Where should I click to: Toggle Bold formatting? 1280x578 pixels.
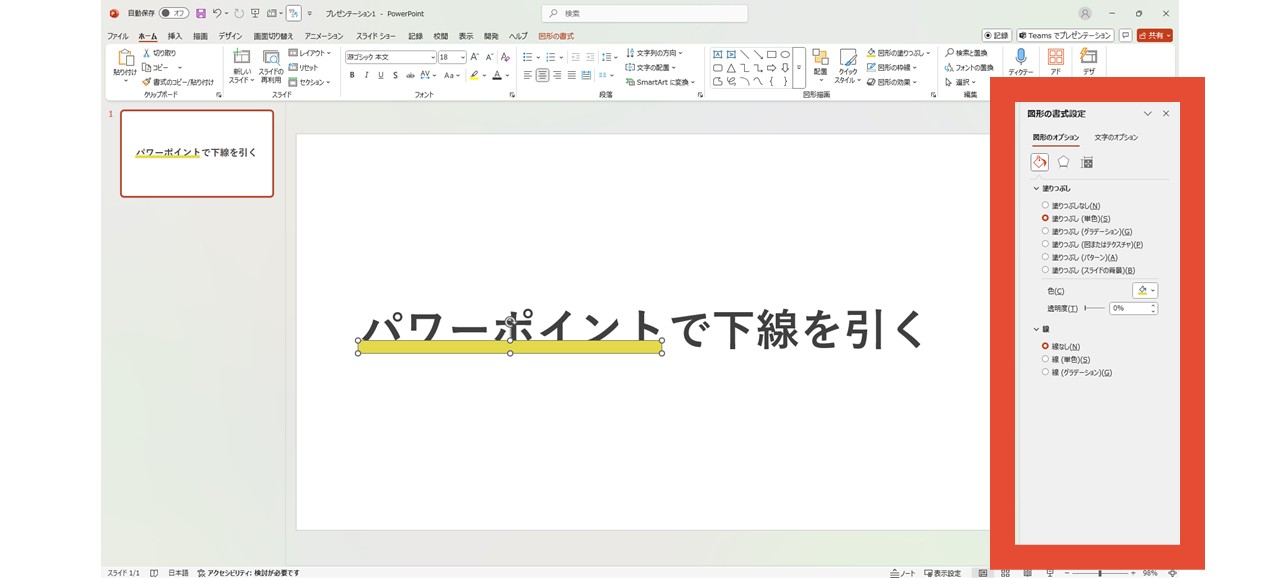[352, 75]
